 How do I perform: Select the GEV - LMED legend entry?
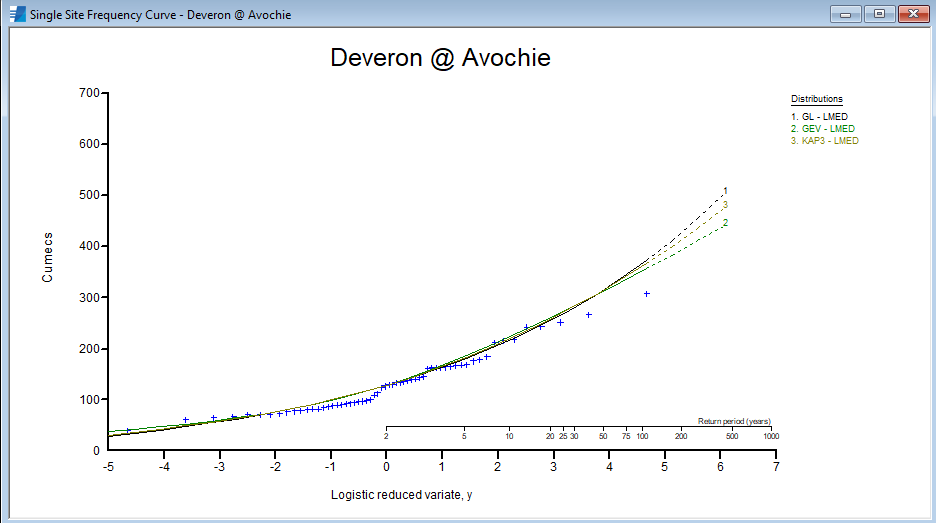pyautogui.click(x=822, y=129)
